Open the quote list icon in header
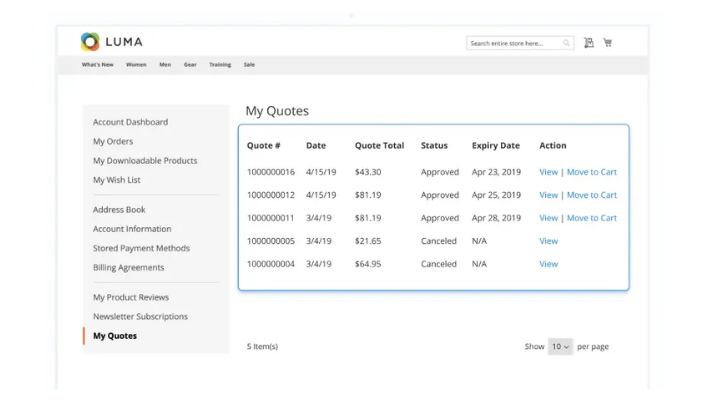 588,43
